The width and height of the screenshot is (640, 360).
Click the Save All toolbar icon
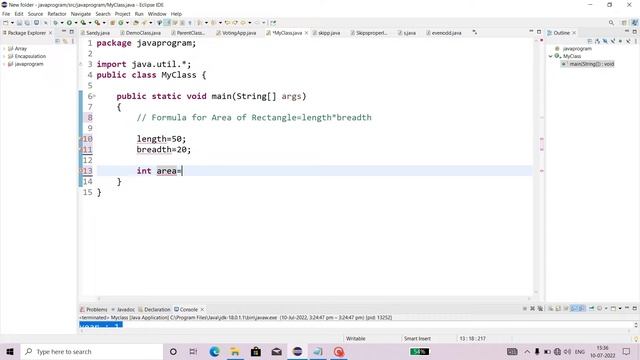tap(27, 23)
